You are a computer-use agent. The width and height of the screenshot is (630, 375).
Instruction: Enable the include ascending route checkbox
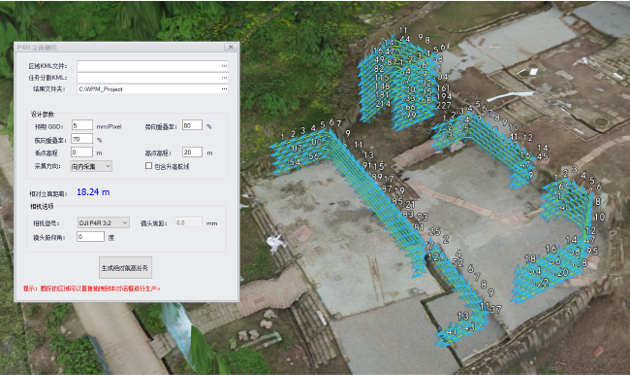(149, 166)
